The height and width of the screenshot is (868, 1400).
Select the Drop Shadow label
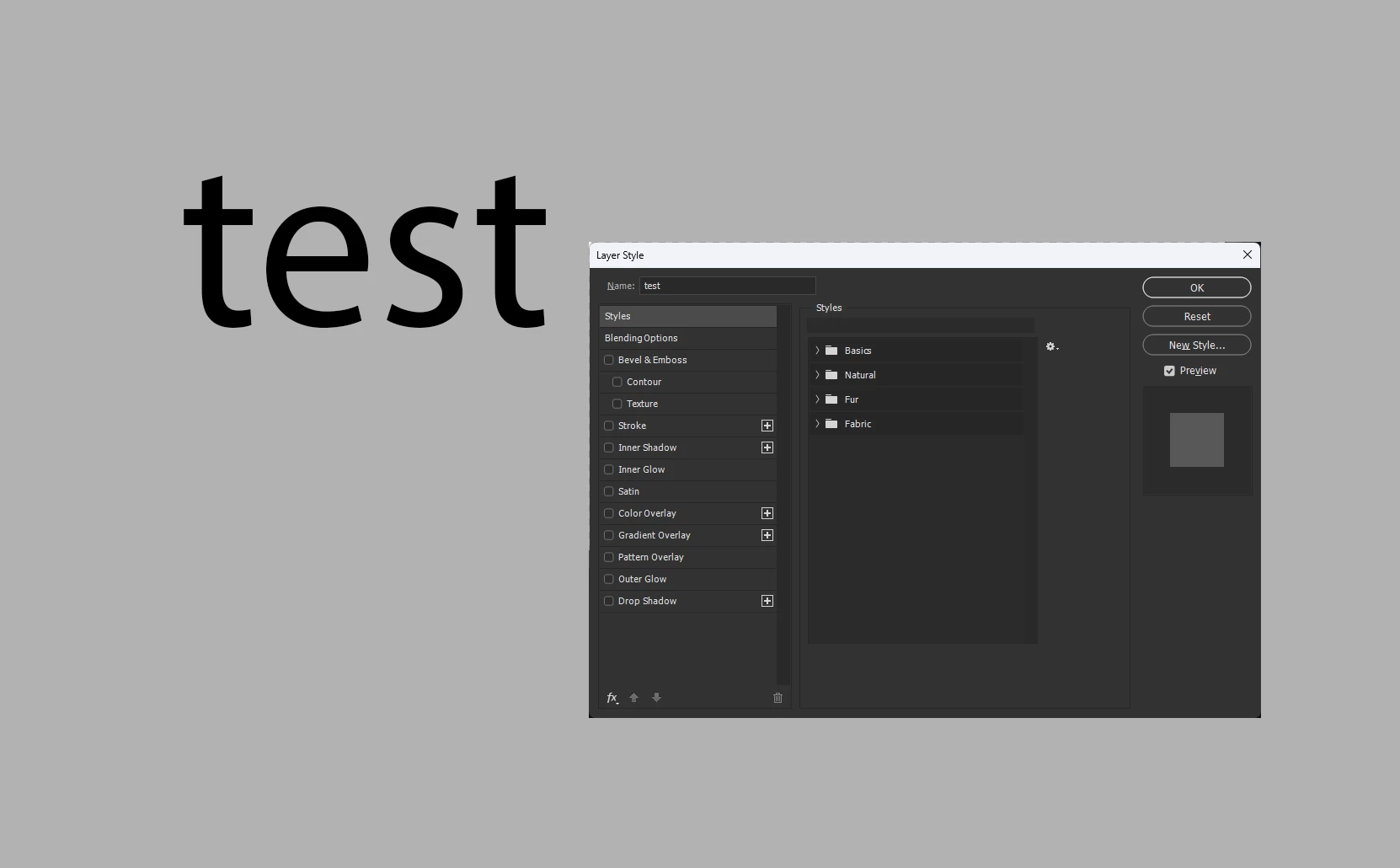tap(647, 601)
